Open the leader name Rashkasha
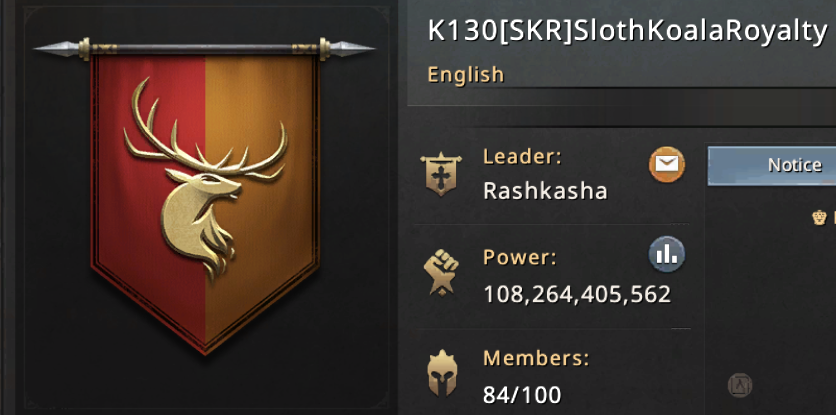Viewport: 836px width, 415px height. pos(545,191)
